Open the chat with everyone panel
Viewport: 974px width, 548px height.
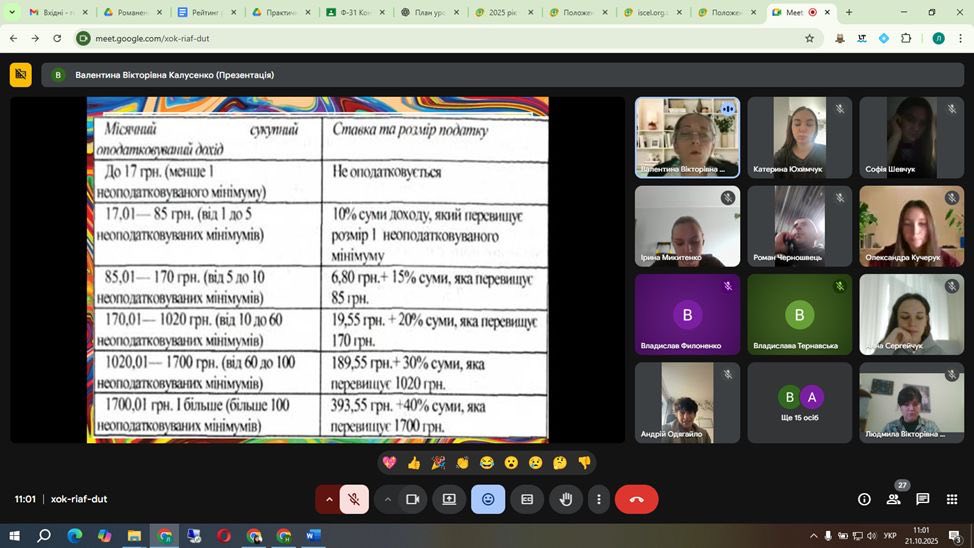click(x=922, y=499)
